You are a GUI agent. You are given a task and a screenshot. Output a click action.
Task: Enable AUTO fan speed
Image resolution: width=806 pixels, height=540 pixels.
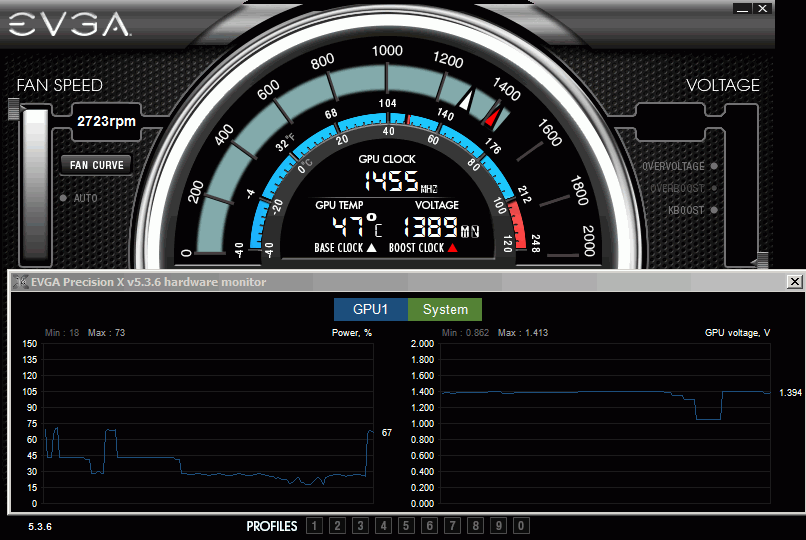point(79,198)
